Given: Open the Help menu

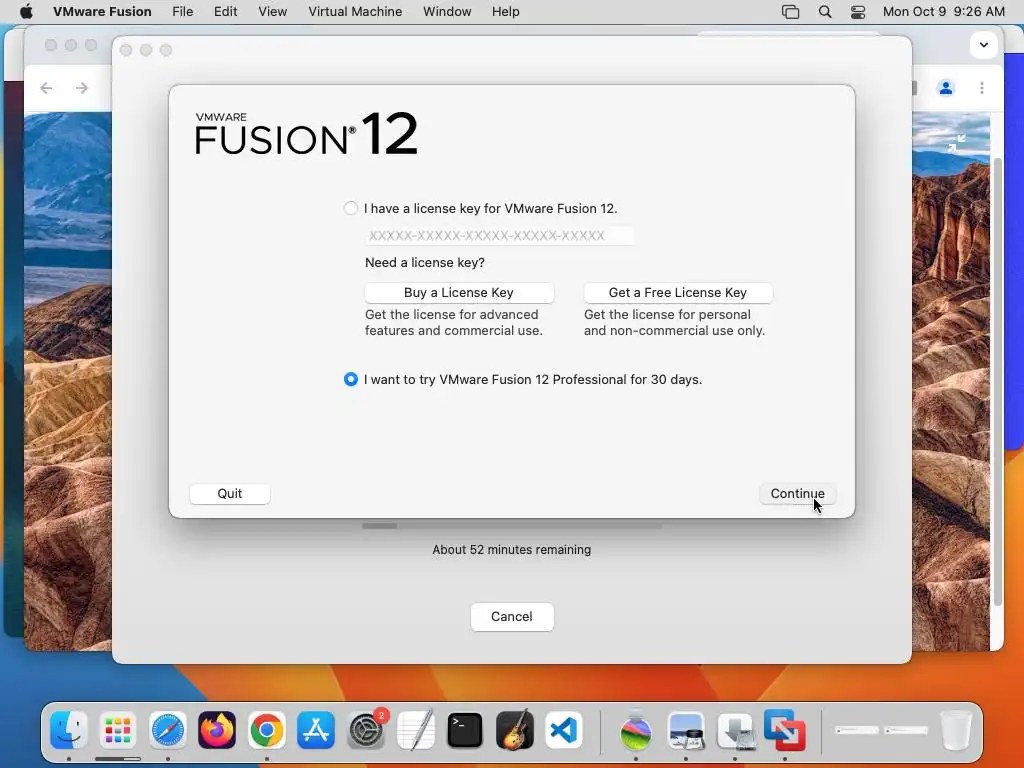Looking at the screenshot, I should (505, 11).
